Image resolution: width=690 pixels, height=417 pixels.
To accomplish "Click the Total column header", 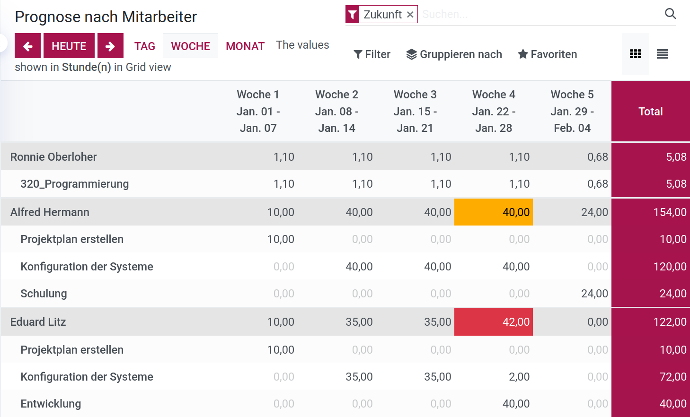I will (650, 112).
